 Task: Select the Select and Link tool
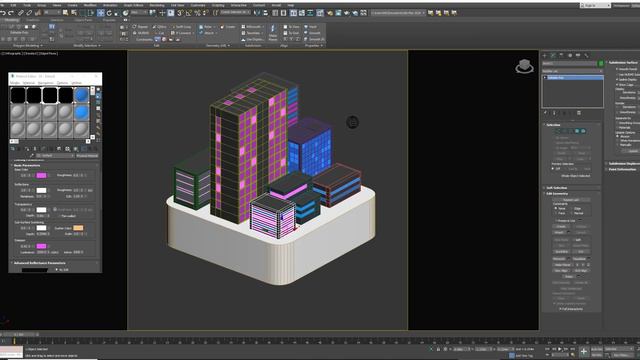(20, 13)
